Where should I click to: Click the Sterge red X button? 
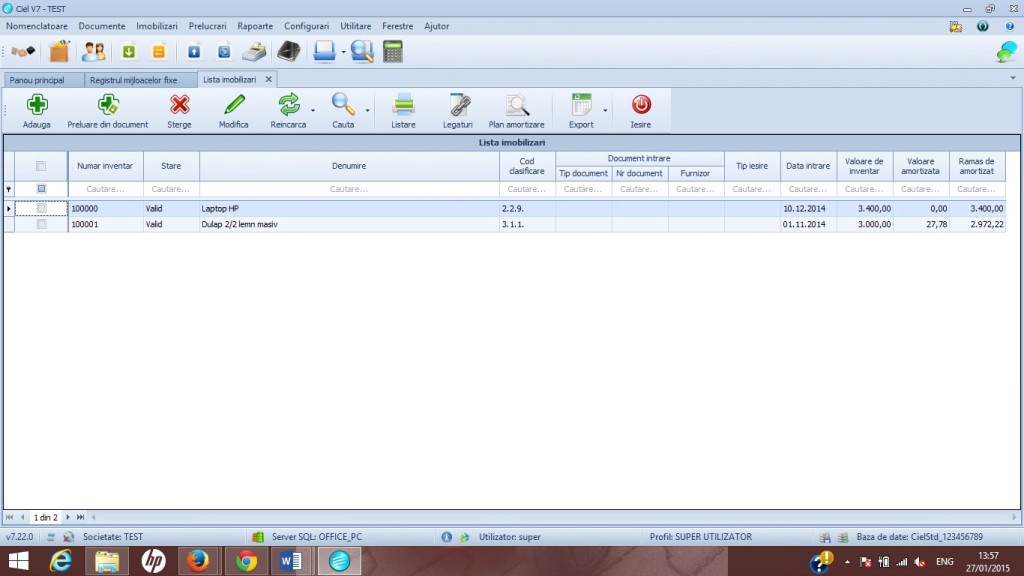pos(179,111)
